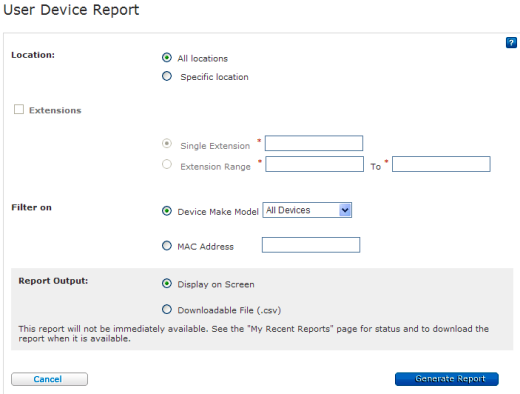Screen dimensions: 520x394
Task: Open the All Devices dropdown
Action: click(x=307, y=210)
